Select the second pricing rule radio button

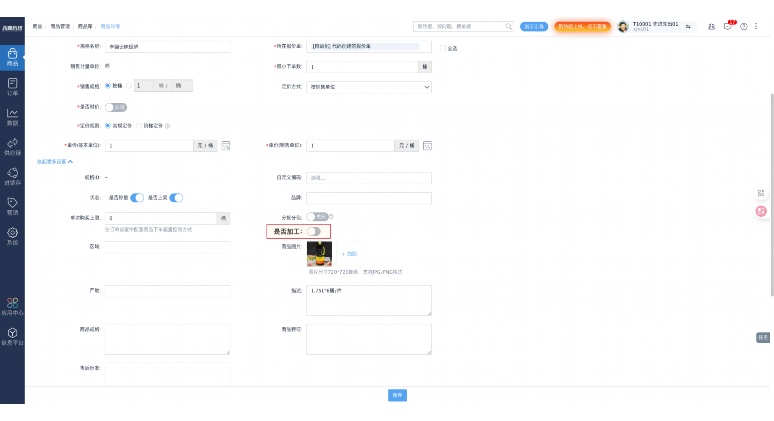[139, 126]
